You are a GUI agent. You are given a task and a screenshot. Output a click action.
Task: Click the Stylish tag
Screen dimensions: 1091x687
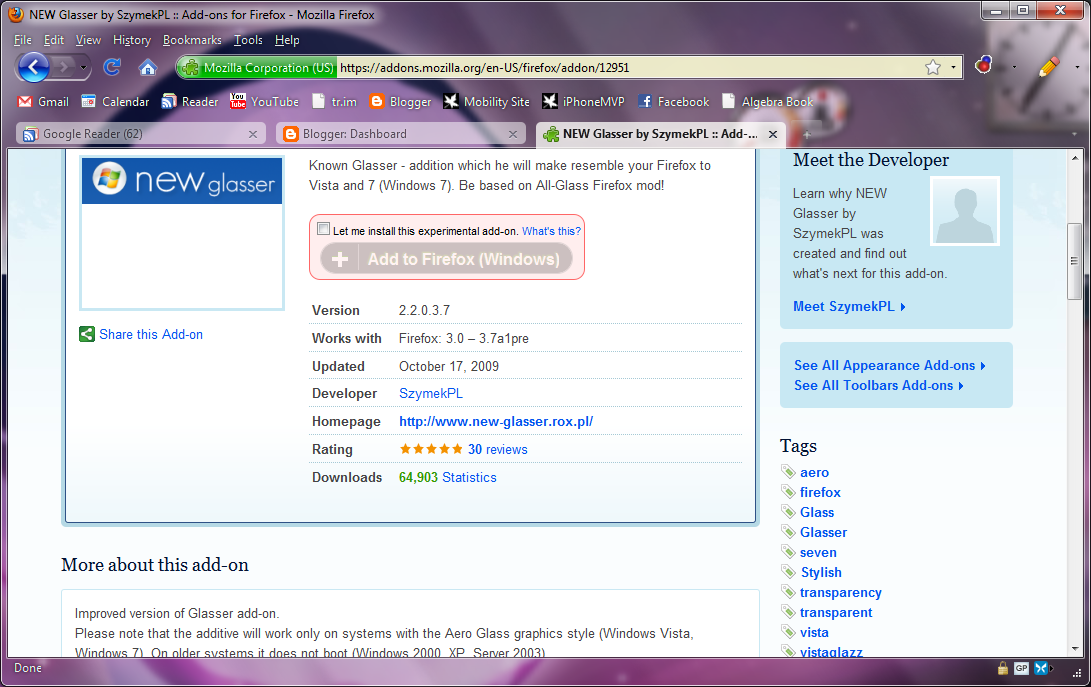click(x=821, y=572)
